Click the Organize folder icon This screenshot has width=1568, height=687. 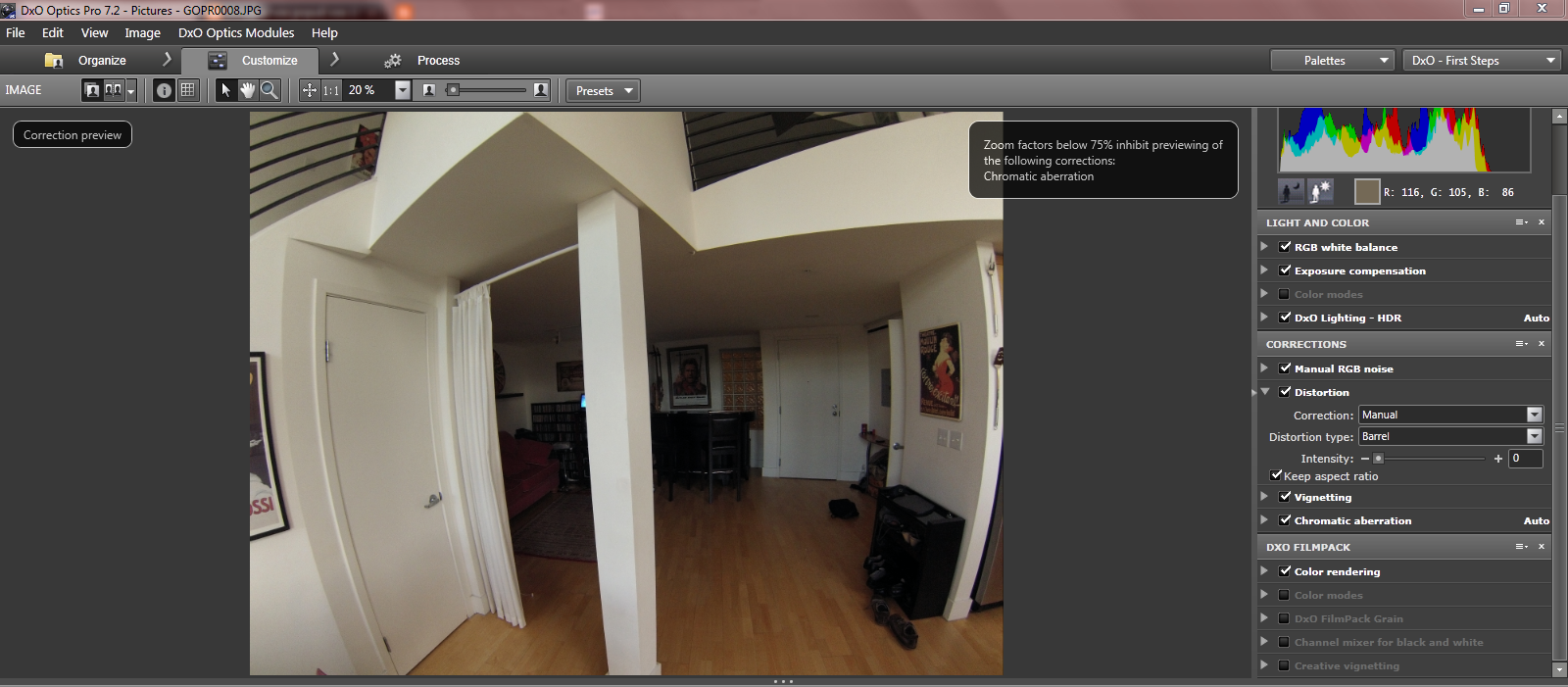(54, 60)
